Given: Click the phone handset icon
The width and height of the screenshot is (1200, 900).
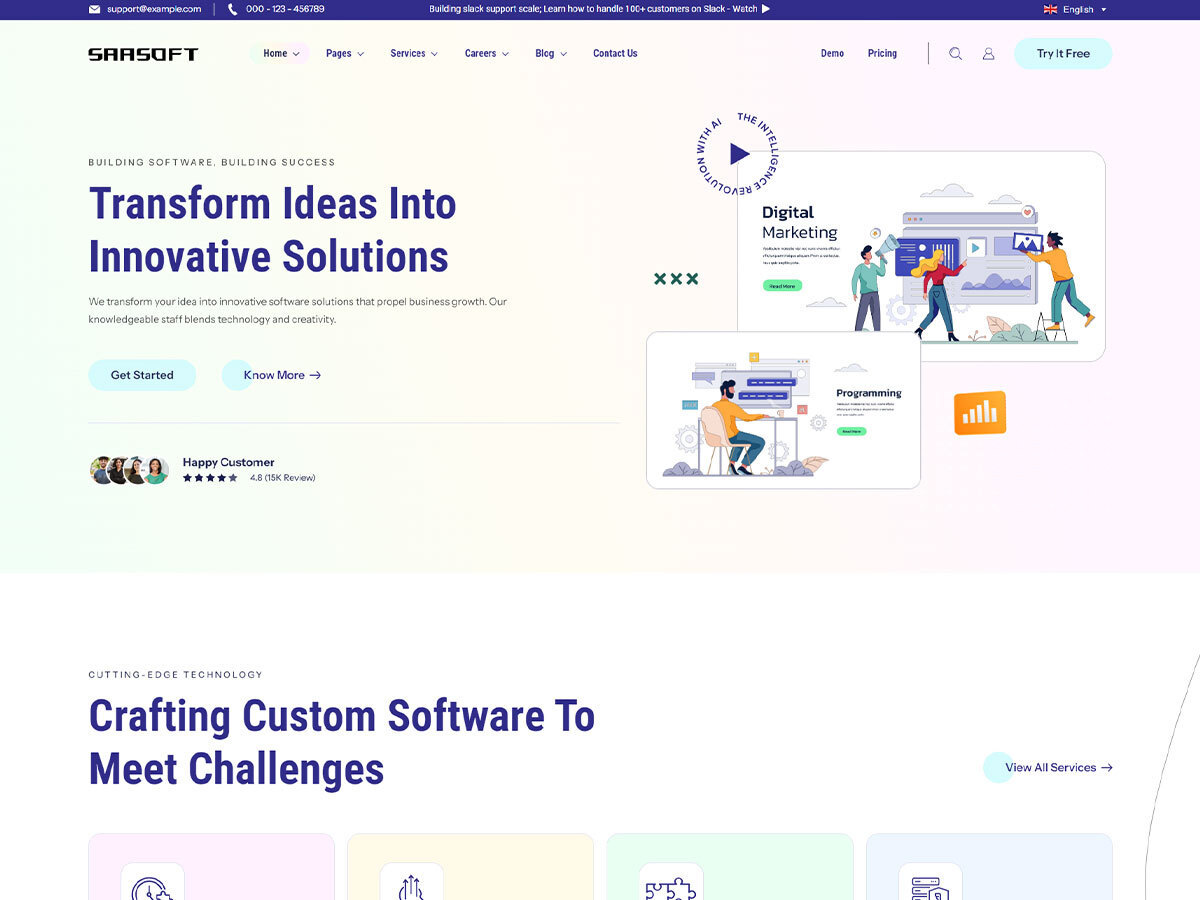Looking at the screenshot, I should pos(233,9).
